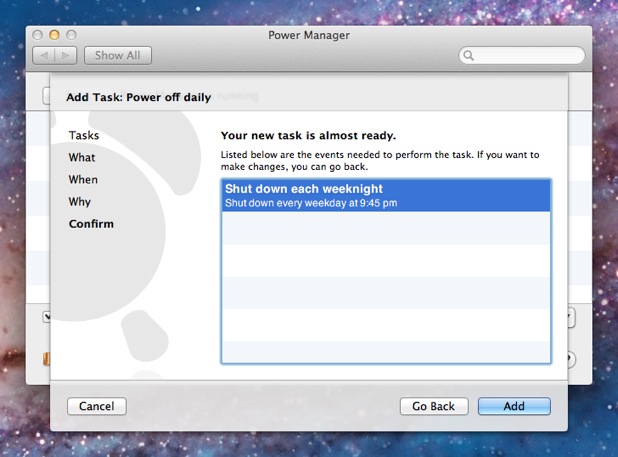
Task: Click the Shut down every weekday at 9:45 pm text
Action: 311,203
